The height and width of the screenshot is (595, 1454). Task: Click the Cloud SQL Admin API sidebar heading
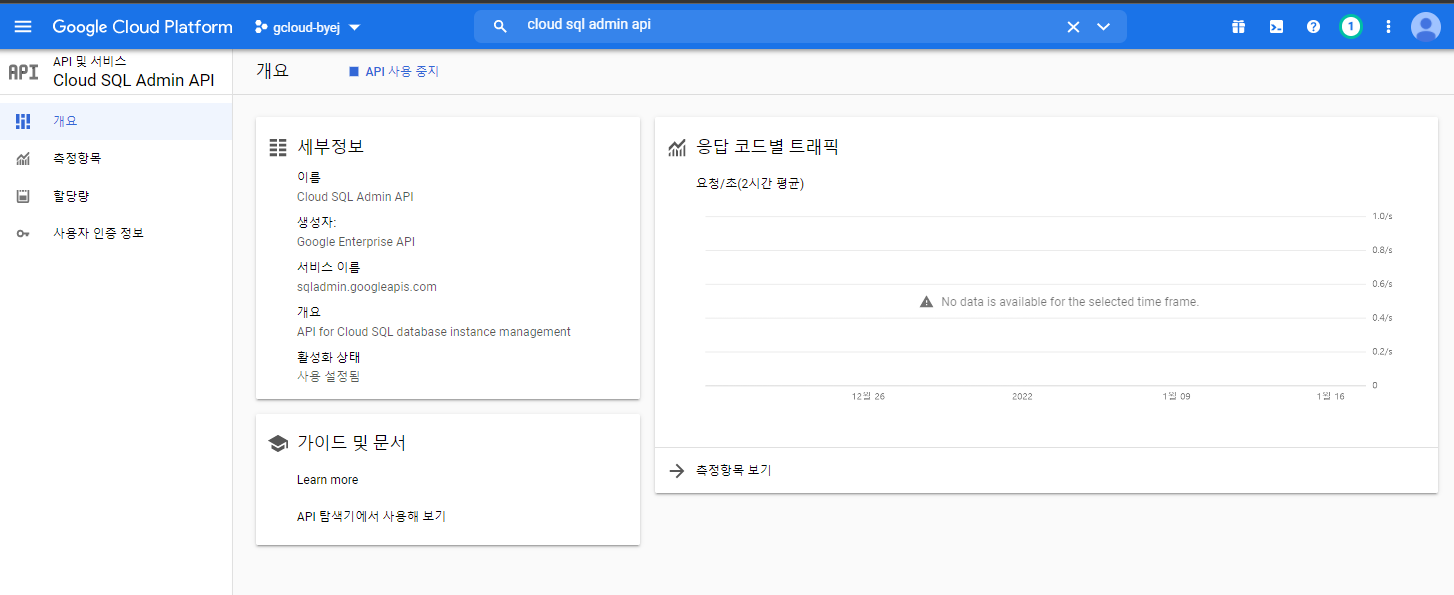coord(134,80)
